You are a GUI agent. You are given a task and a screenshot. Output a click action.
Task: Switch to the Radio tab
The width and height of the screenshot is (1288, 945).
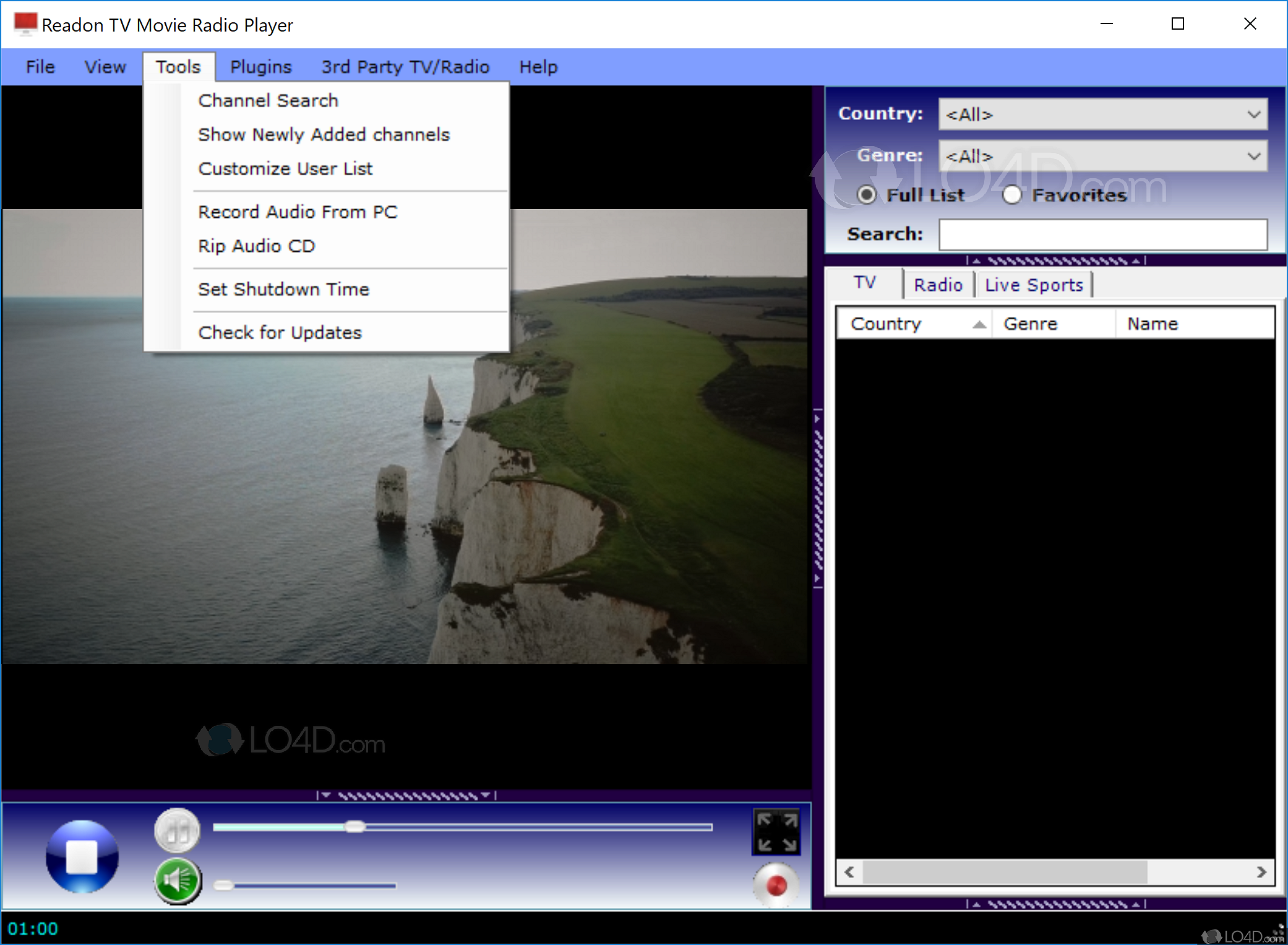[937, 285]
